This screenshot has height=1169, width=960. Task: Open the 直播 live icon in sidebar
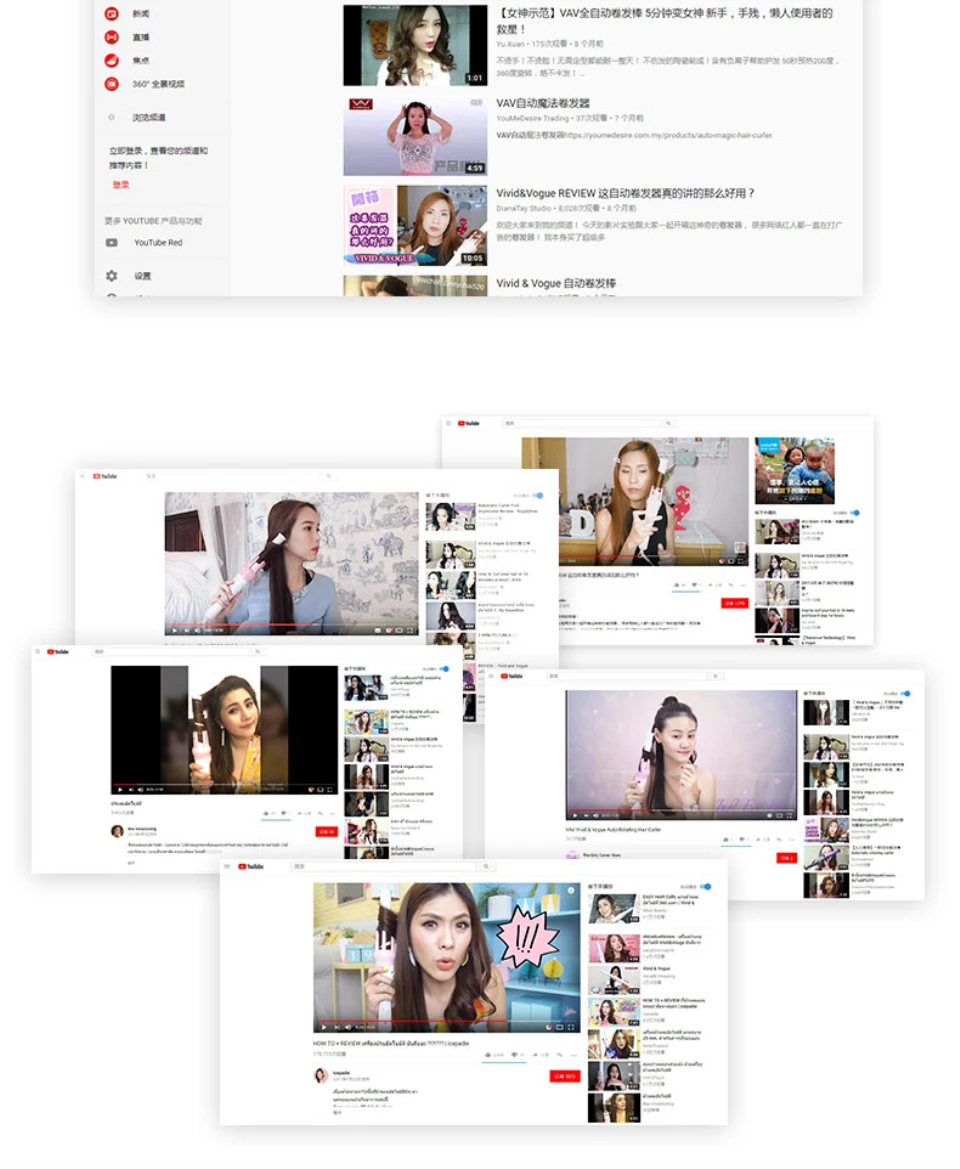tap(111, 37)
